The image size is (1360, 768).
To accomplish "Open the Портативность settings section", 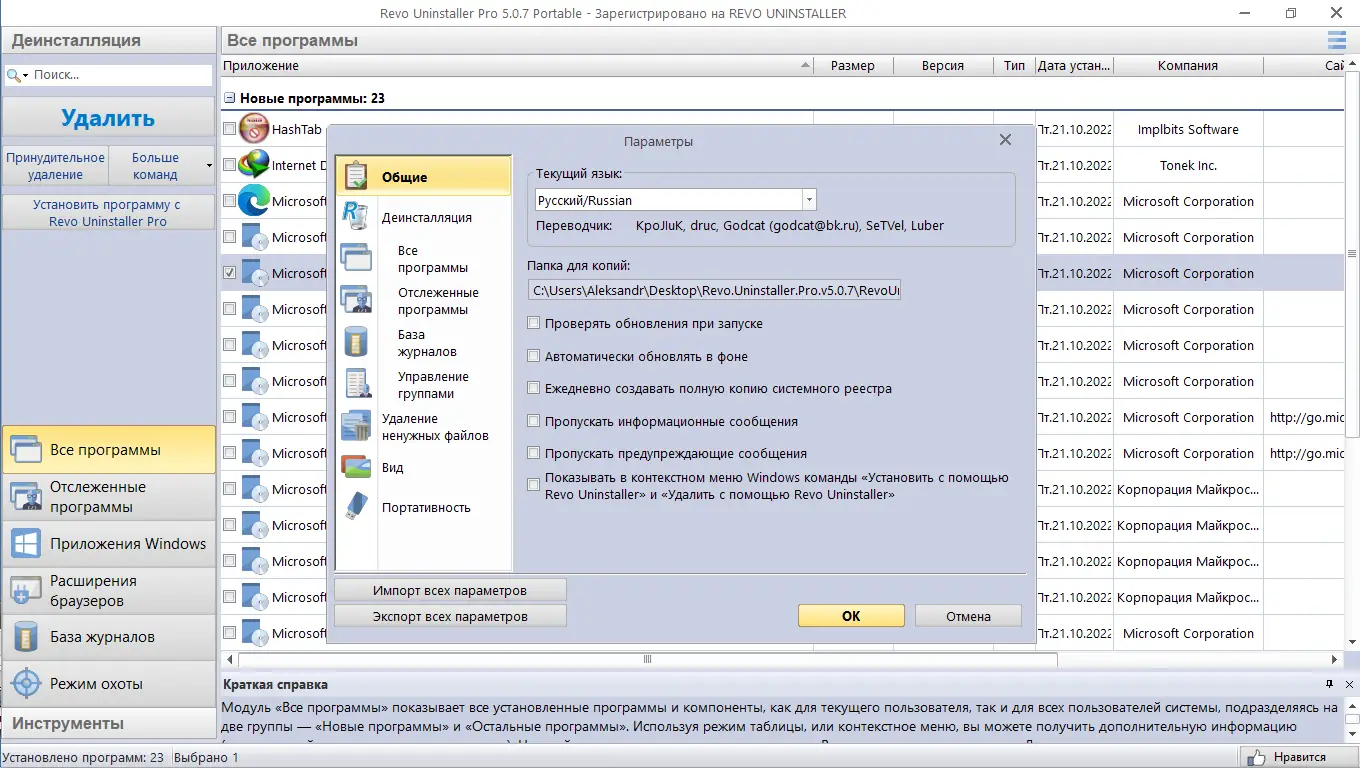I will 426,507.
